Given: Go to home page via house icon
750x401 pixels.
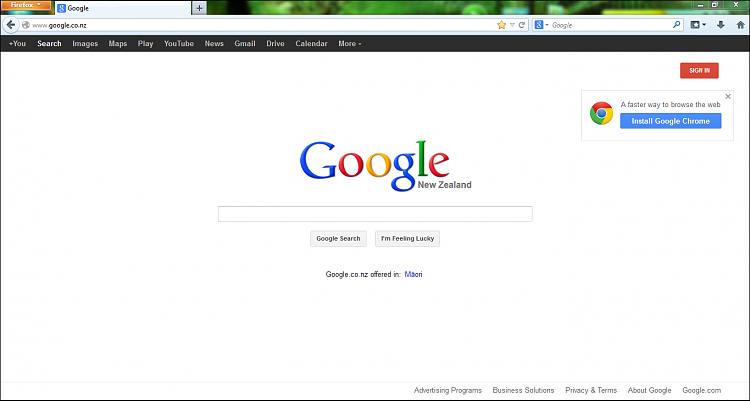Looking at the screenshot, I should click(740, 25).
